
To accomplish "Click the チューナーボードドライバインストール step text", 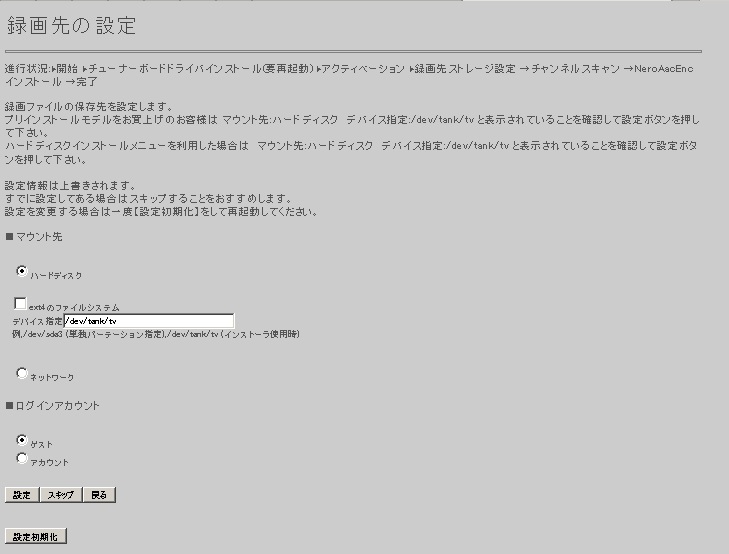I will (200, 69).
